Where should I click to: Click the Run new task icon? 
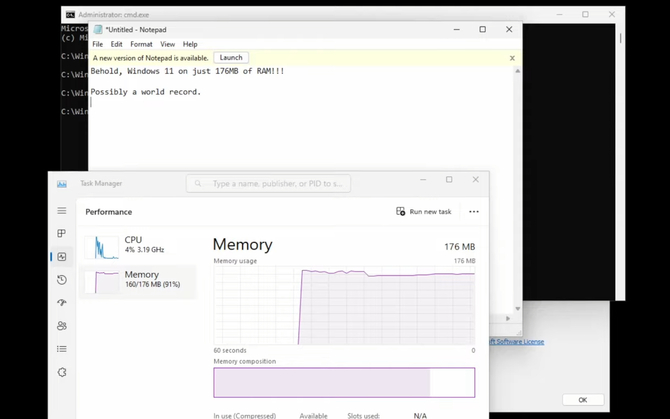(x=400, y=211)
